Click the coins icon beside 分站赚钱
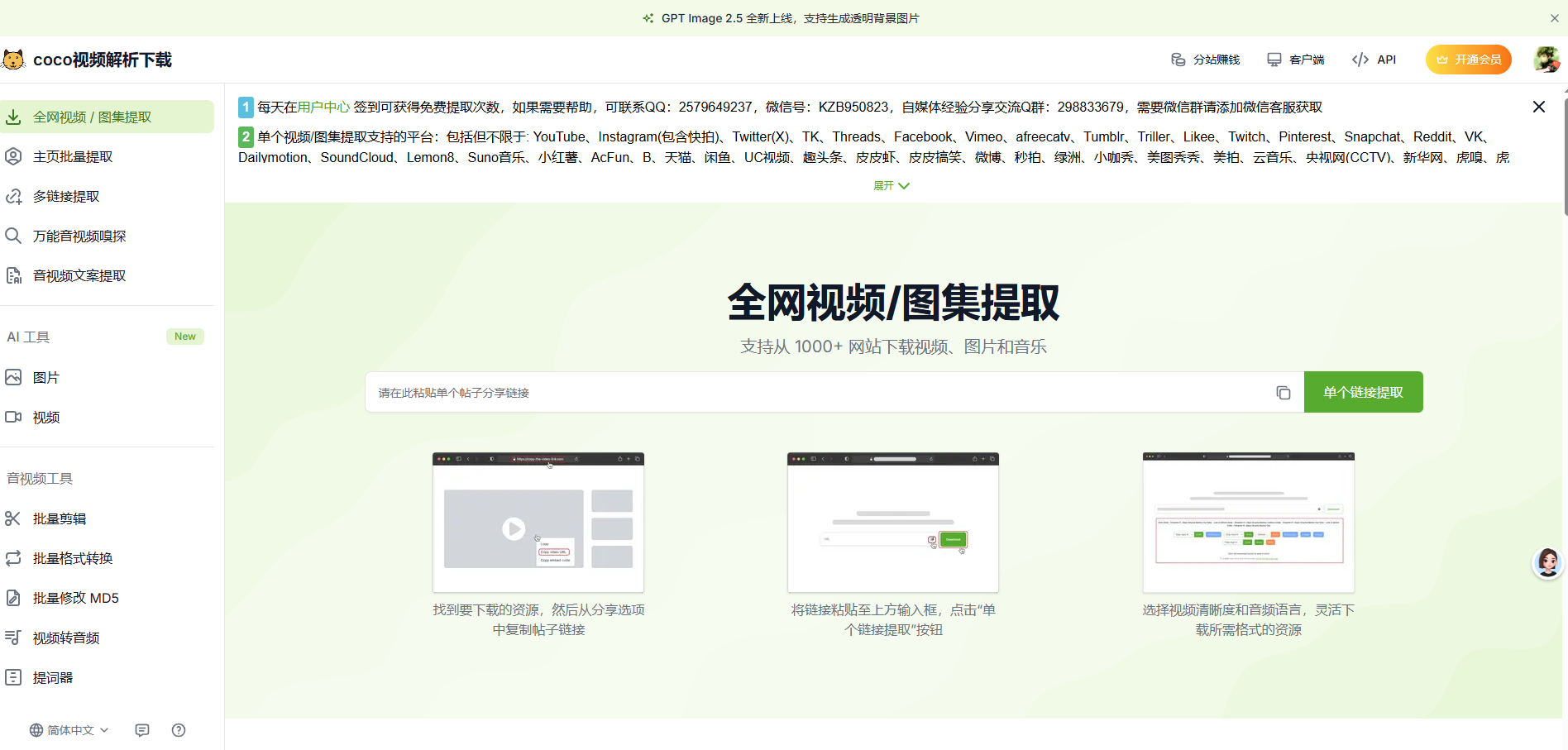Image resolution: width=1568 pixels, height=750 pixels. point(1178,60)
